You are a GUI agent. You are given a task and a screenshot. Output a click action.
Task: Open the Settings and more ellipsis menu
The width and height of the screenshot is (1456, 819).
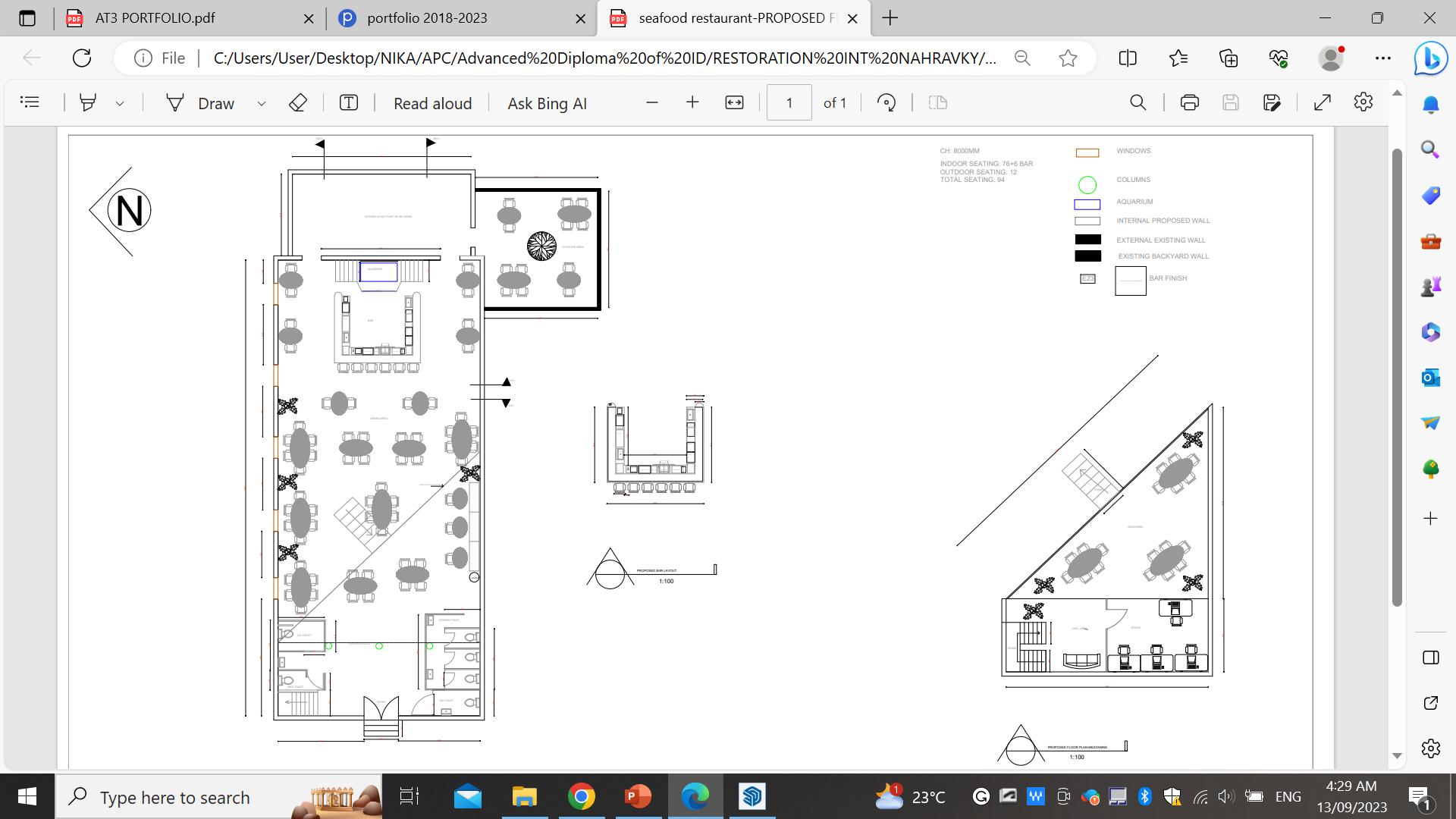1382,58
